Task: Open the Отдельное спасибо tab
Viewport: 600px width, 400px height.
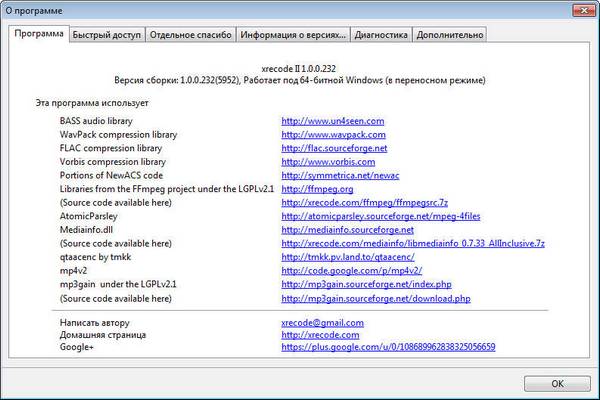Action: pos(191,35)
